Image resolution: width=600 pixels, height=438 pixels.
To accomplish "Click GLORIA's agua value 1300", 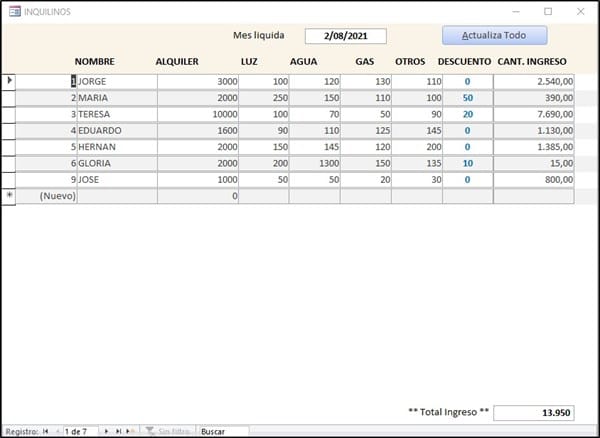I will [314, 163].
